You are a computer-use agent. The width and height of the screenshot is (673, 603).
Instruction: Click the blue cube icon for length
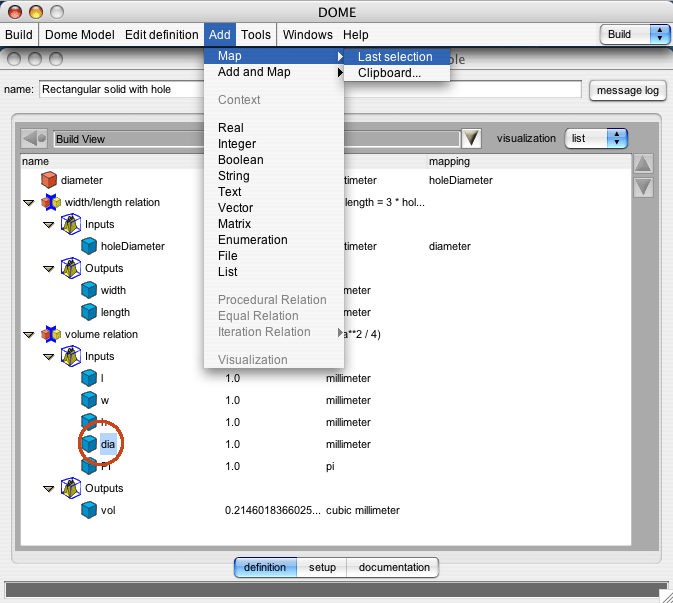[89, 312]
